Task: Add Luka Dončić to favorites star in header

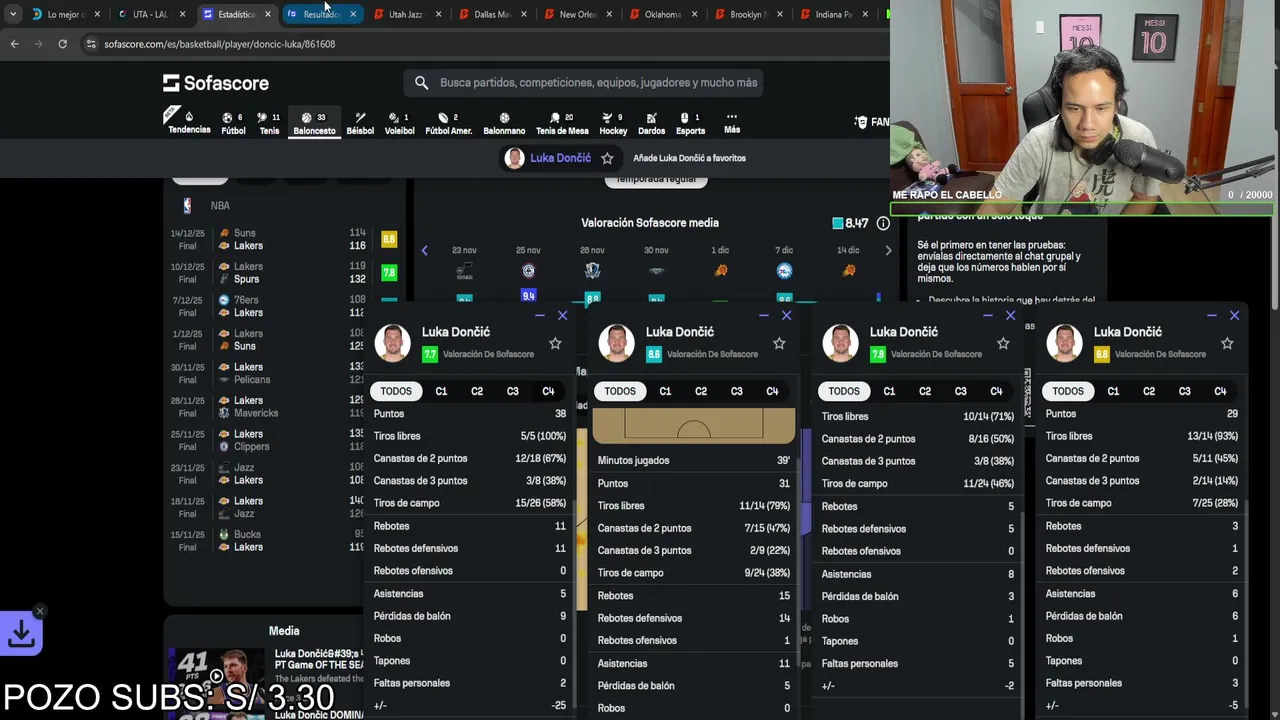Action: click(607, 158)
